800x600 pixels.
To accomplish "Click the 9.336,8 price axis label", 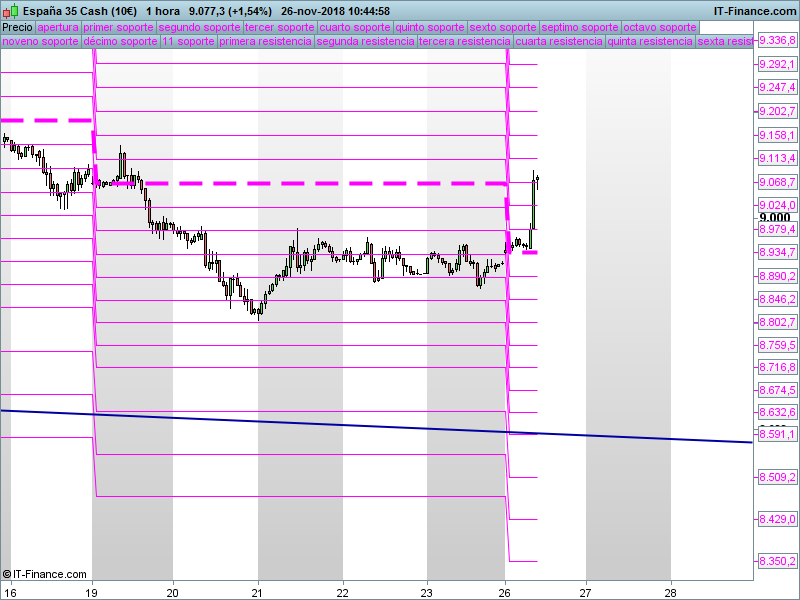I will tap(777, 40).
